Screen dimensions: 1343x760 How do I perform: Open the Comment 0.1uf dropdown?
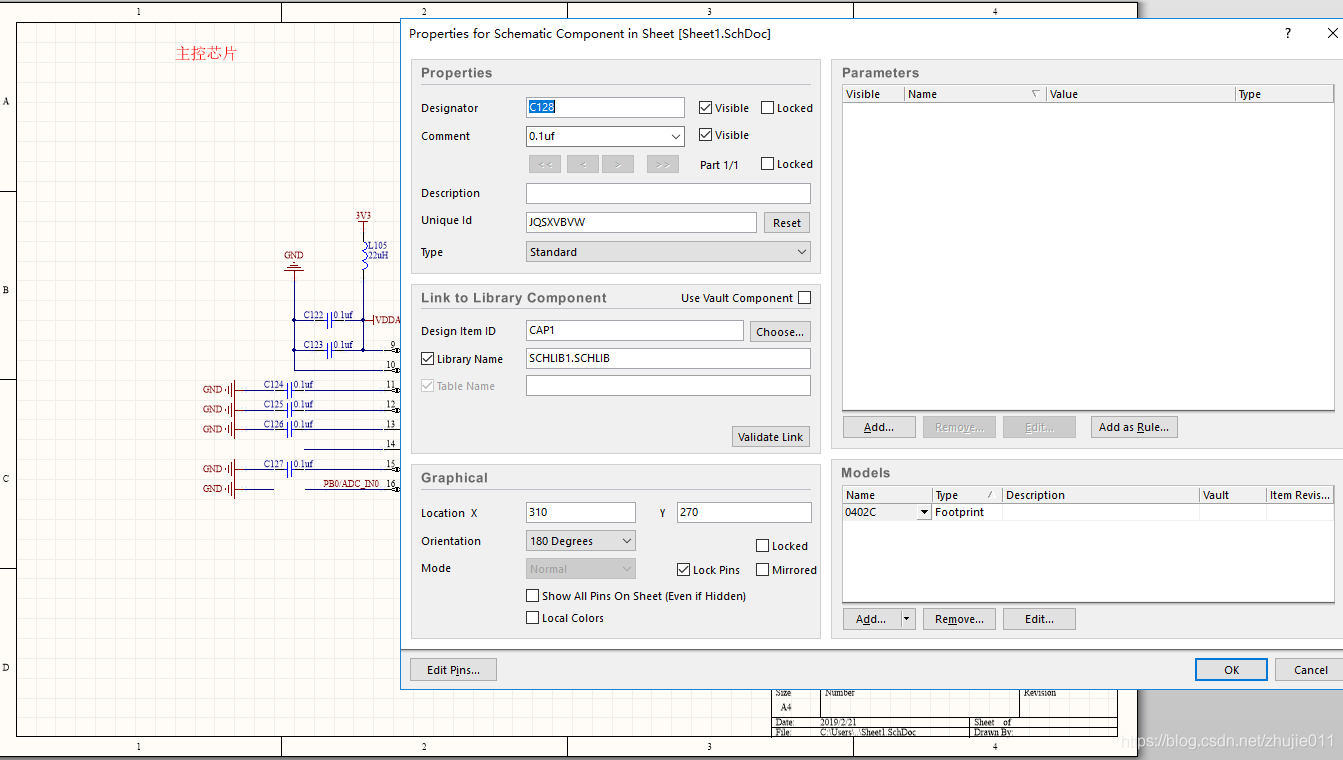[x=675, y=136]
